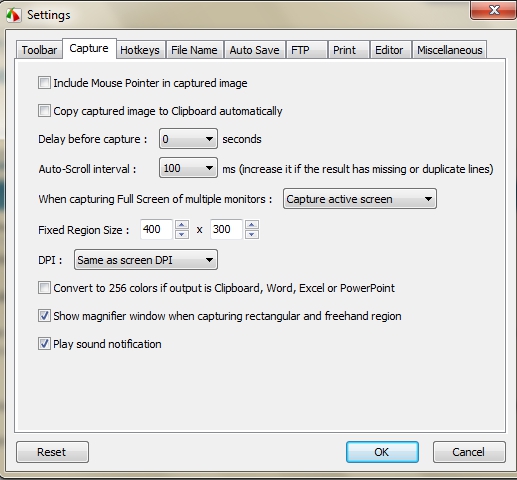Tick Convert to 256 colors checkbox
The image size is (517, 480).
[x=44, y=288]
